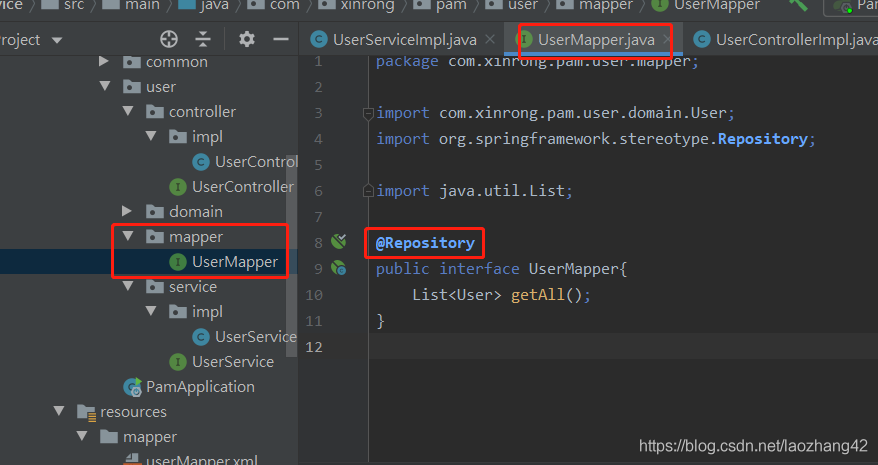Click the getAll method name
878x465 pixels.
coord(538,295)
